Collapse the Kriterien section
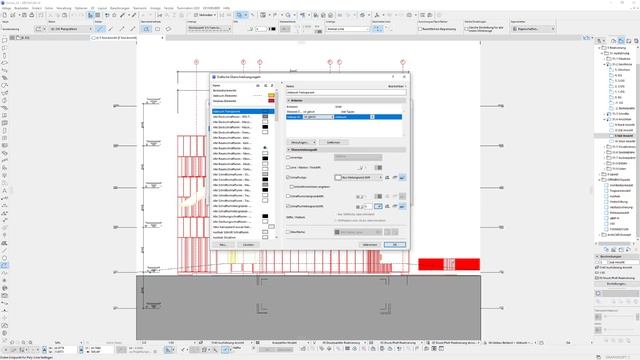Screen dimensions: 640x360 coord(289,100)
